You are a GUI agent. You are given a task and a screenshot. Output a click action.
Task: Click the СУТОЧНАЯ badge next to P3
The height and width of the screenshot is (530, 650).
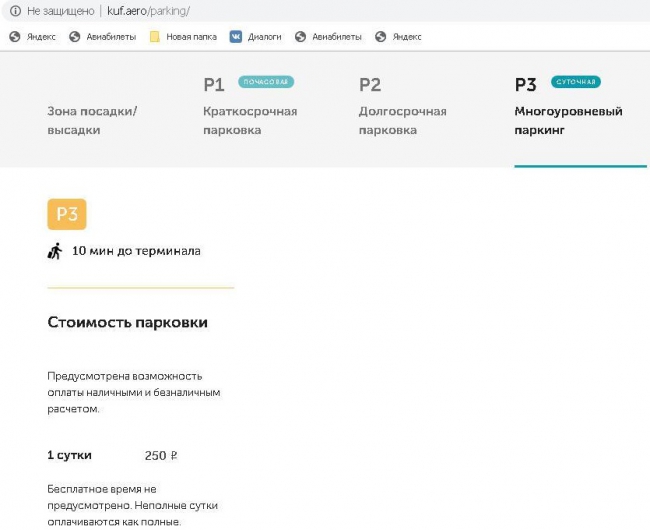tap(576, 82)
